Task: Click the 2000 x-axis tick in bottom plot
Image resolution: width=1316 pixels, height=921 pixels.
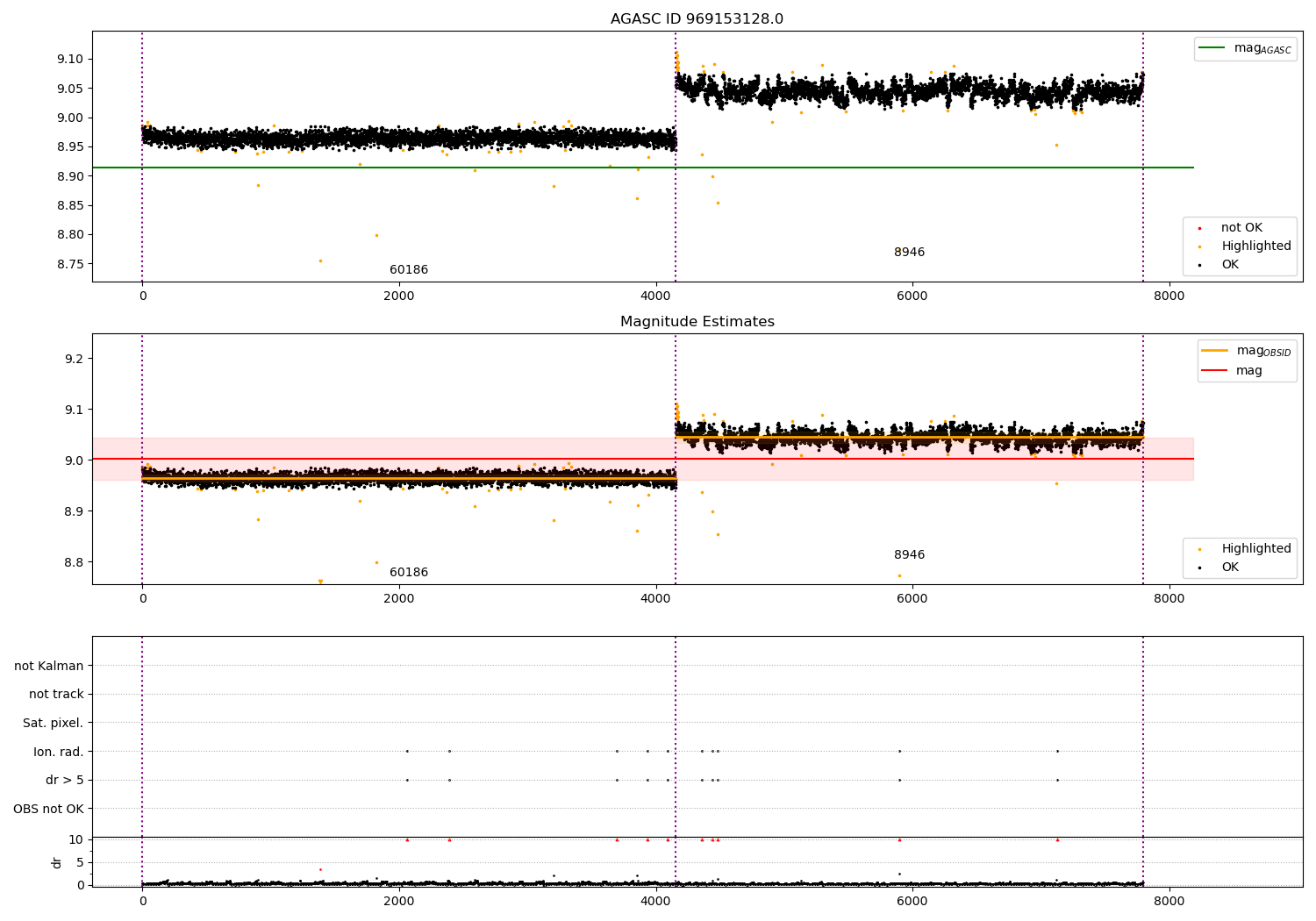Action: (x=399, y=902)
